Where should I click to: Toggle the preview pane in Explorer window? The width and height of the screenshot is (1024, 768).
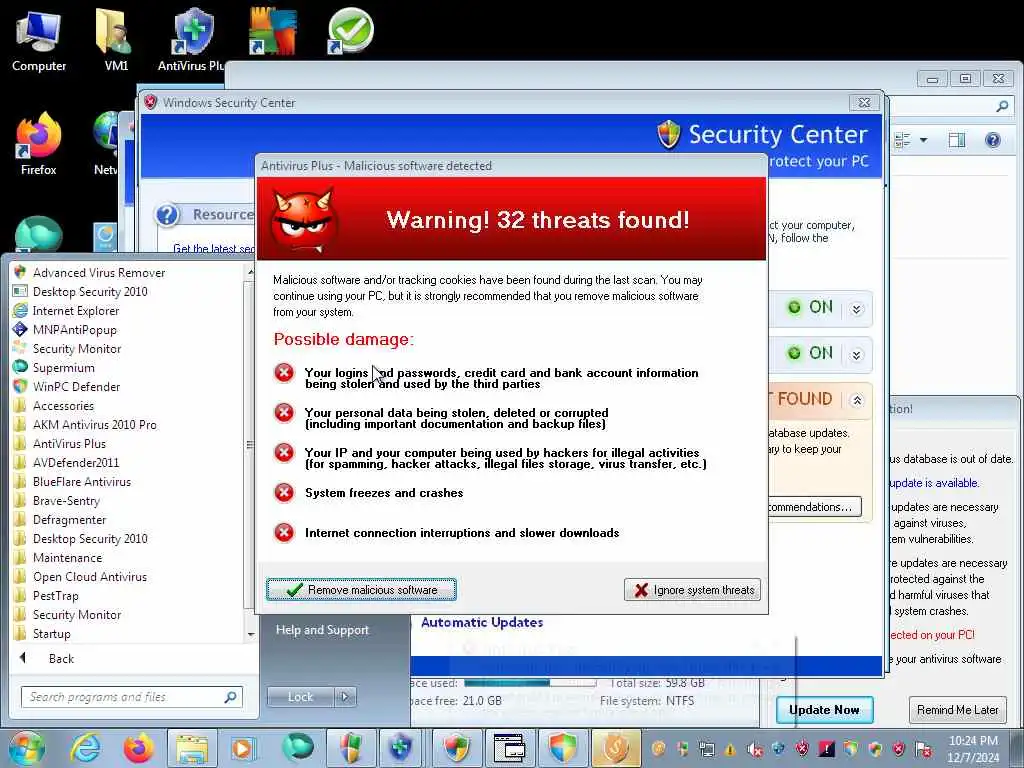[x=957, y=140]
